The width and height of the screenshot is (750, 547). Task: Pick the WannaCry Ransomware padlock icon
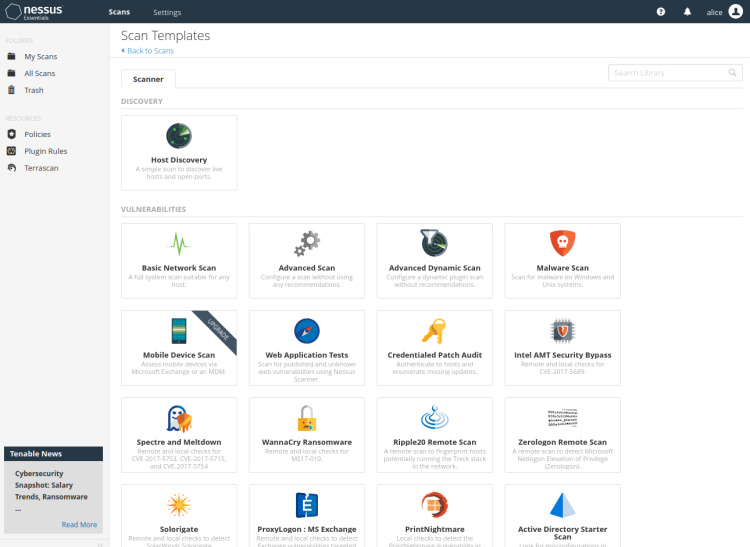(306, 418)
